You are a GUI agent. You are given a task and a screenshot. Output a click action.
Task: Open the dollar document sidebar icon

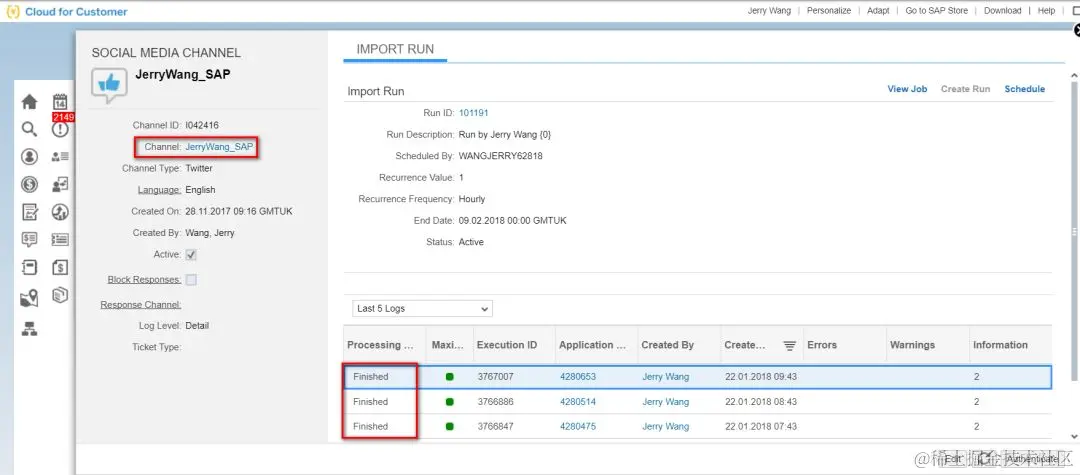[60, 267]
